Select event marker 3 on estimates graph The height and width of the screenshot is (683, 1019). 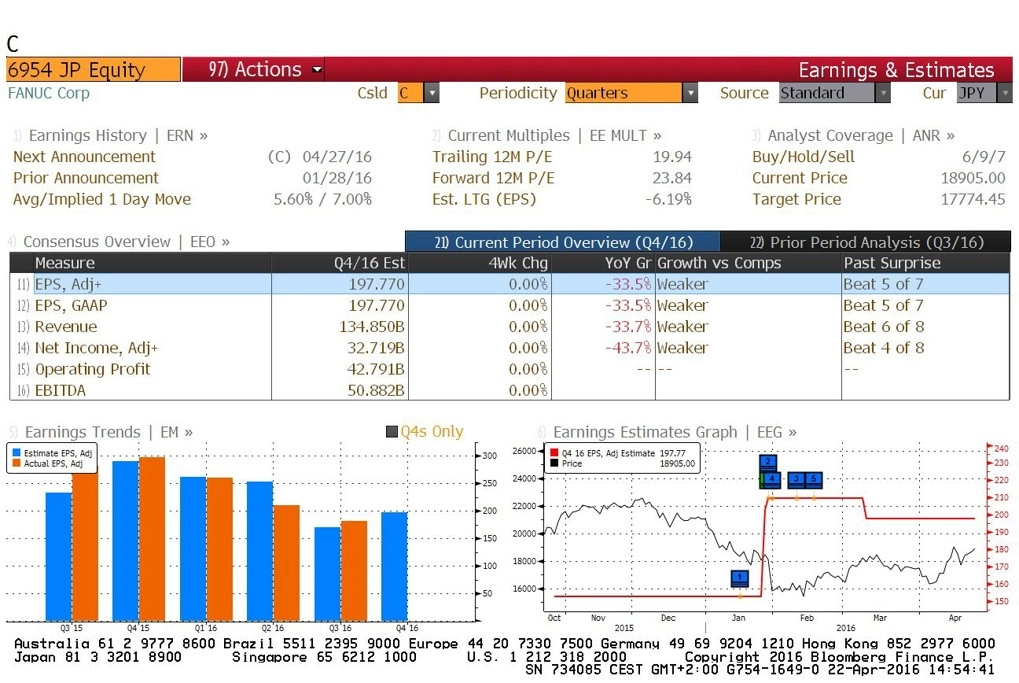point(796,480)
